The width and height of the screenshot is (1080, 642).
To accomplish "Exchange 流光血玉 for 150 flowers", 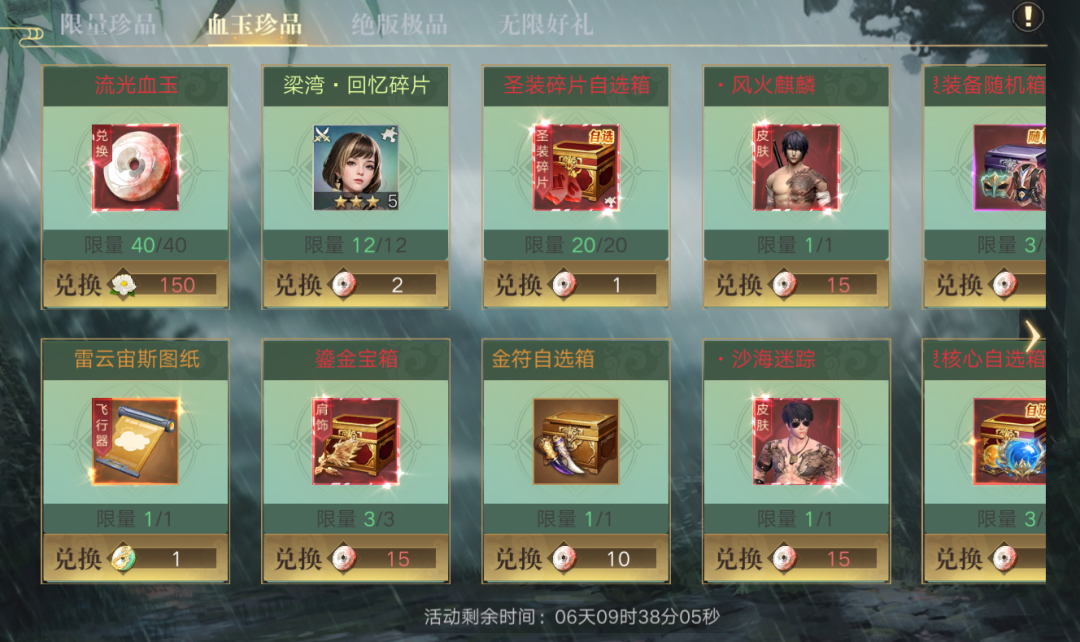I will (x=136, y=284).
